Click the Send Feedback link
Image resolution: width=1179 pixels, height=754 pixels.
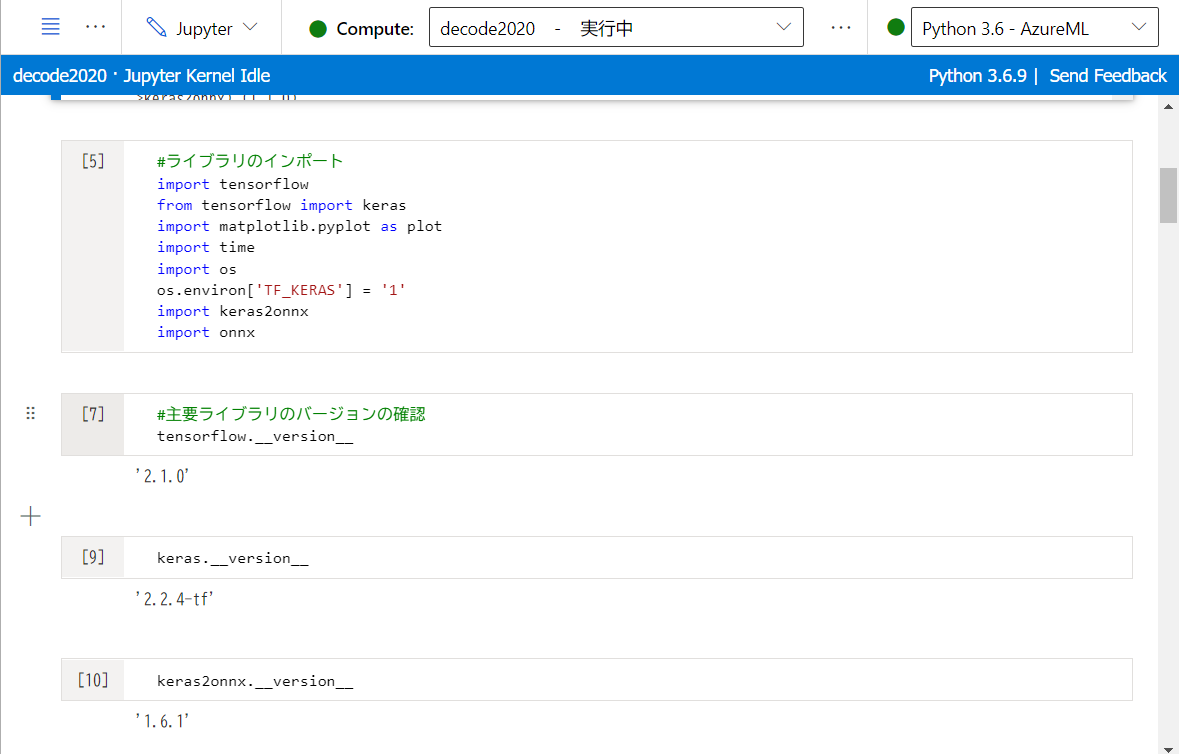pyautogui.click(x=1108, y=76)
